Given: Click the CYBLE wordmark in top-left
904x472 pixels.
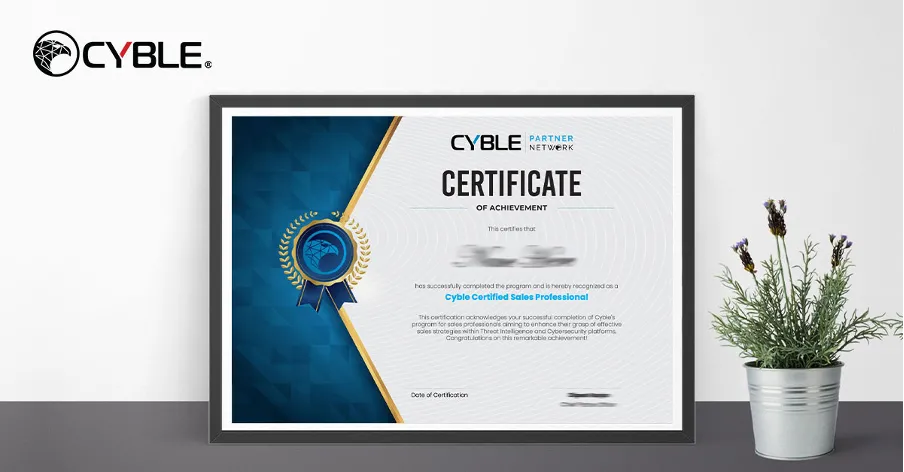Looking at the screenshot, I should tap(140, 54).
